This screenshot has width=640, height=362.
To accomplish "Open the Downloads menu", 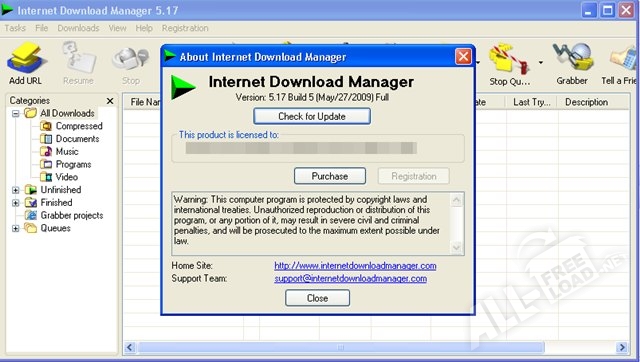I will click(x=78, y=28).
